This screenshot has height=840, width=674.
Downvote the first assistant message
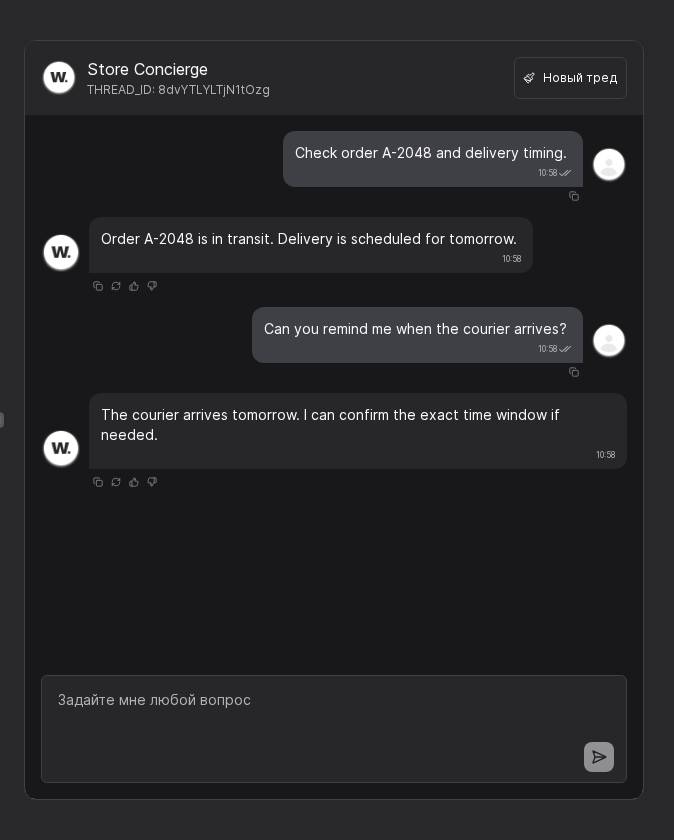pyautogui.click(x=152, y=286)
